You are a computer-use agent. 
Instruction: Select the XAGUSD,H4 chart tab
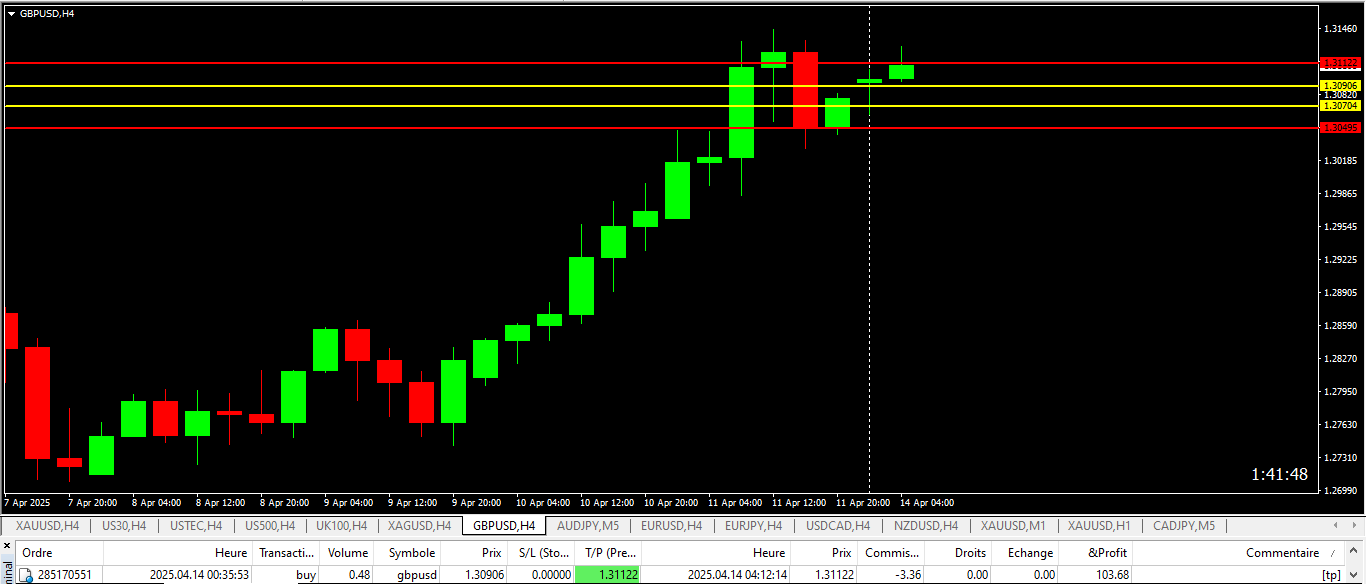[419, 526]
